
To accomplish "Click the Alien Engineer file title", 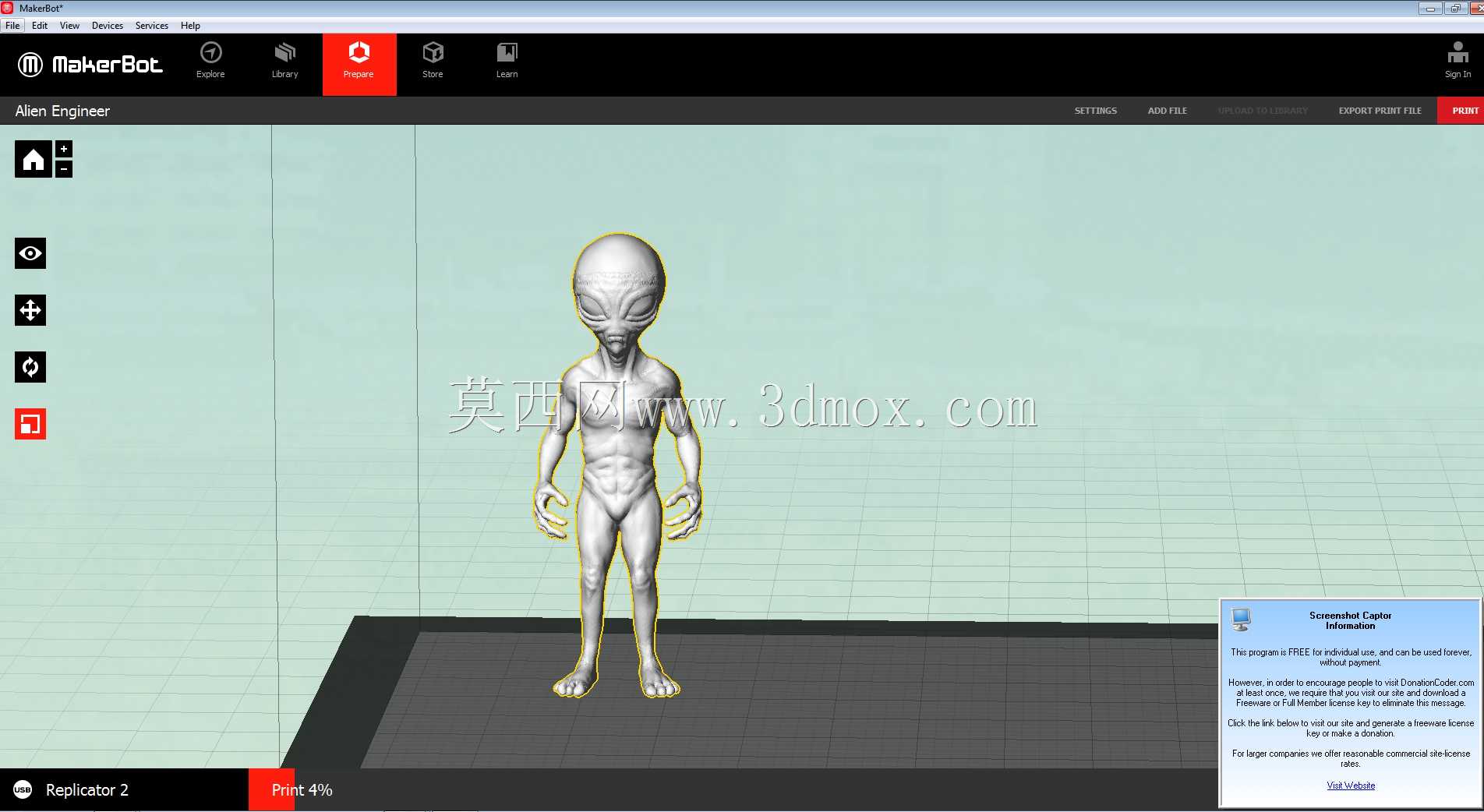I will point(62,111).
